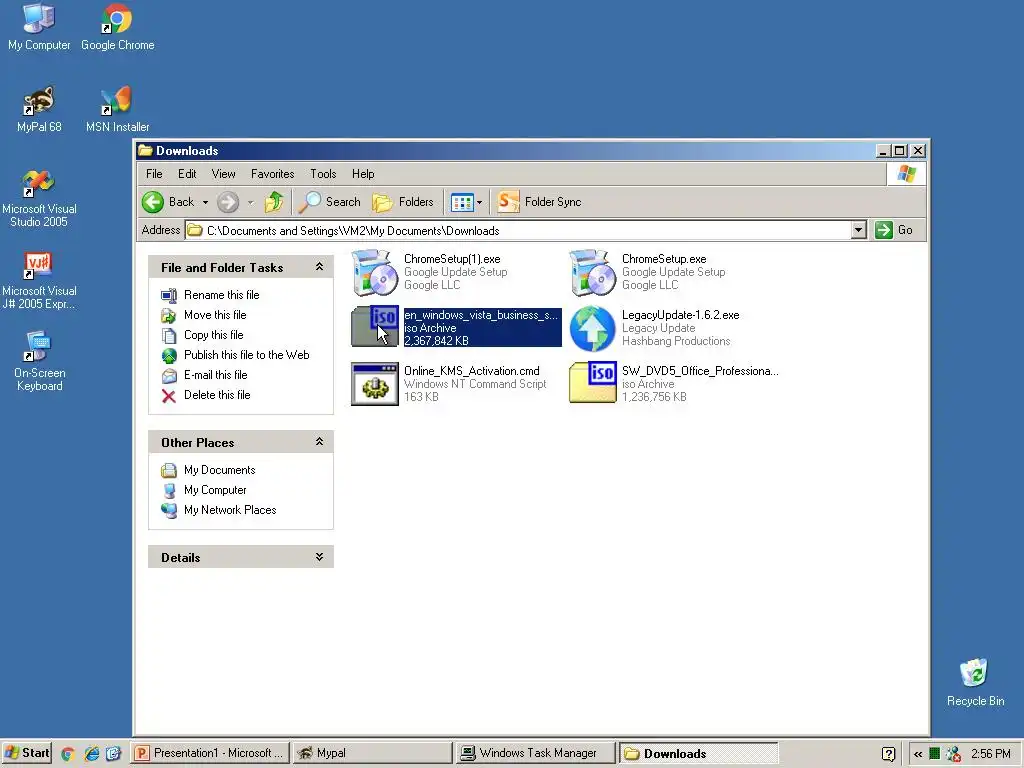1024x768 pixels.
Task: Click Chrome quick launch icon in taskbar
Action: (67, 754)
